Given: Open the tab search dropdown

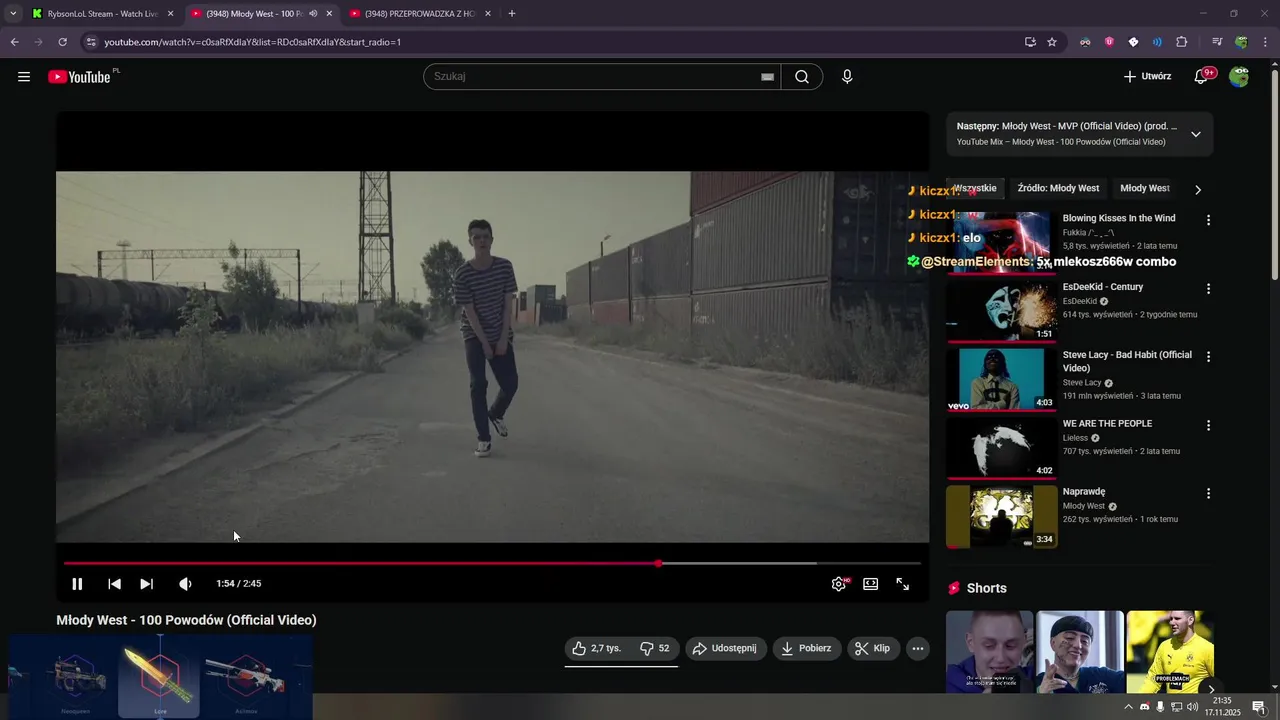Looking at the screenshot, I should (x=13, y=14).
